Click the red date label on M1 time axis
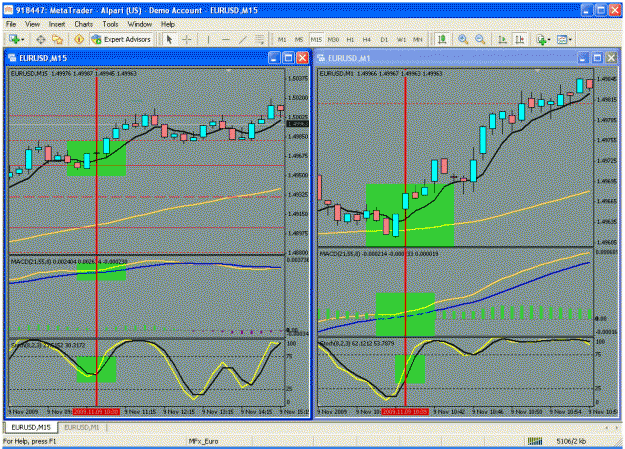The height and width of the screenshot is (449, 625). pos(405,412)
